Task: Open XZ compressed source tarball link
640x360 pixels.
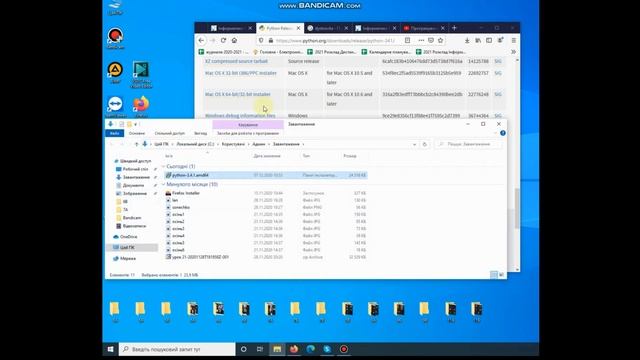Action: 236,61
